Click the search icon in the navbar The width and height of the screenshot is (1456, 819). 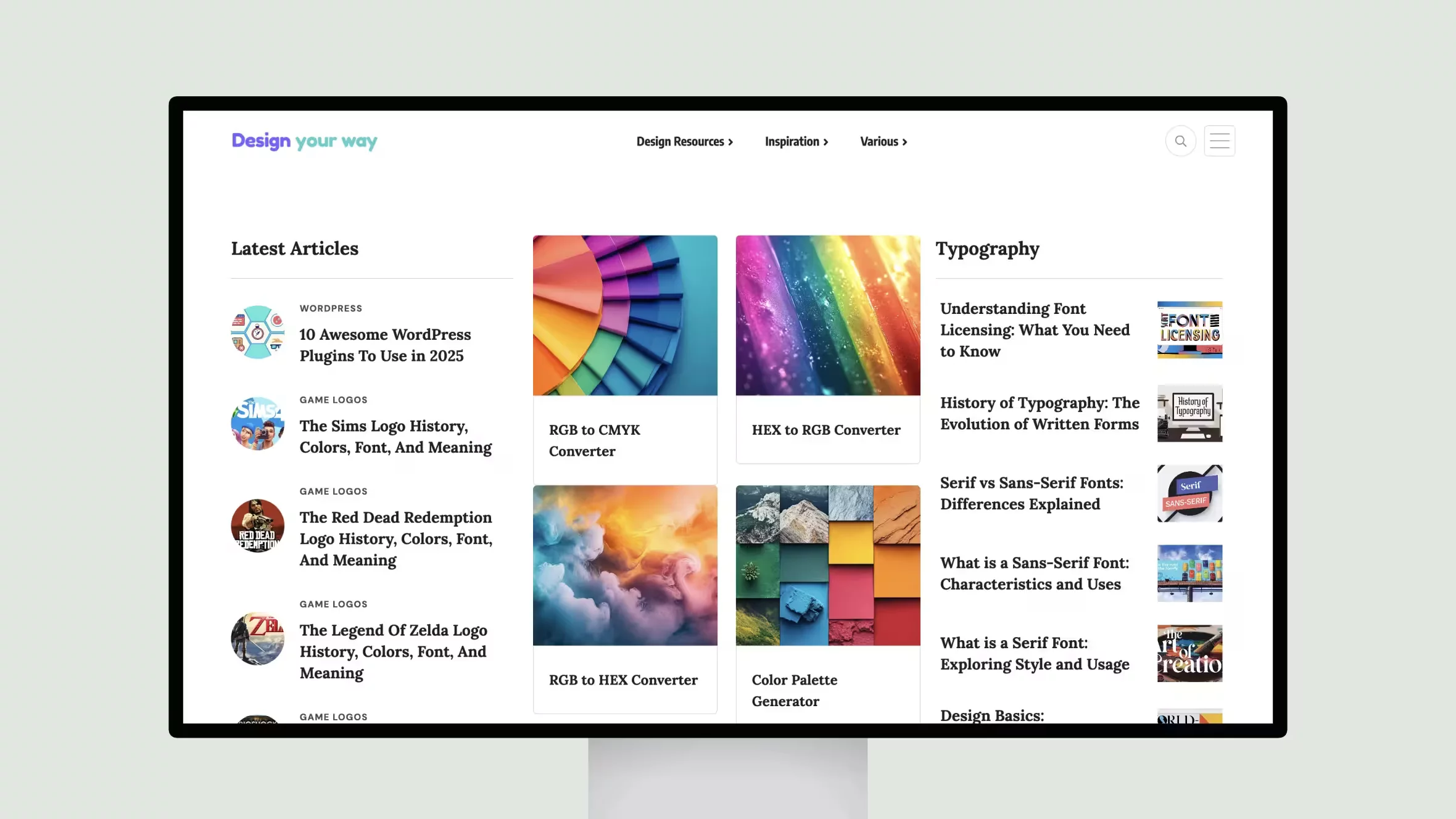[x=1180, y=140]
